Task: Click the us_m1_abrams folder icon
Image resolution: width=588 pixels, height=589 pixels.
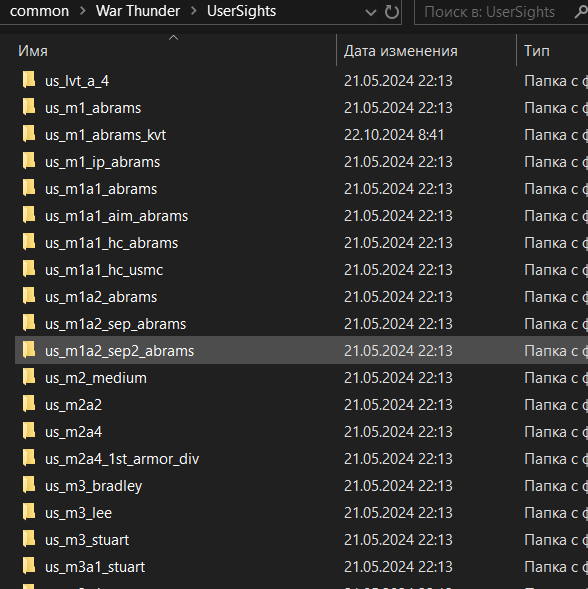Action: pyautogui.click(x=29, y=107)
